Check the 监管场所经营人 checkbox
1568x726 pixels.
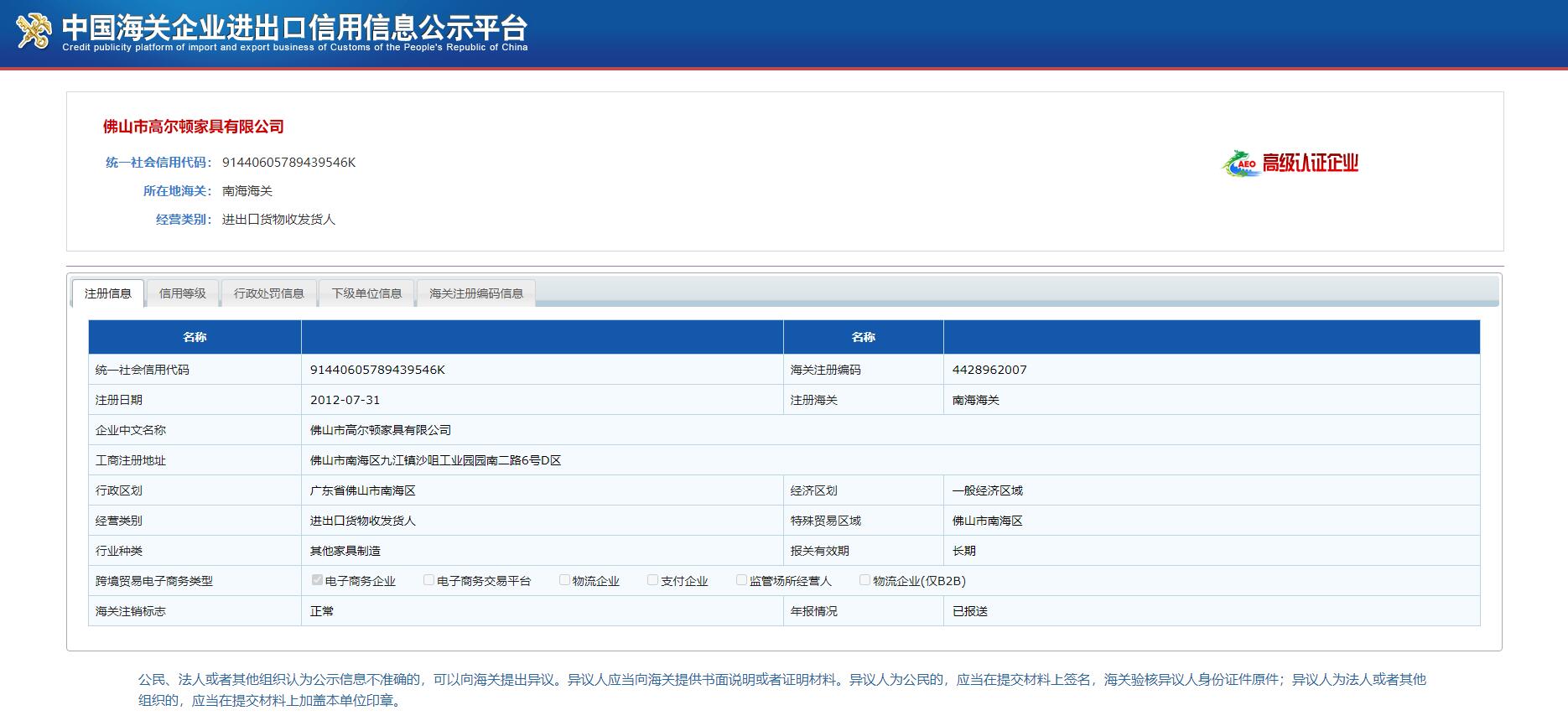click(741, 580)
